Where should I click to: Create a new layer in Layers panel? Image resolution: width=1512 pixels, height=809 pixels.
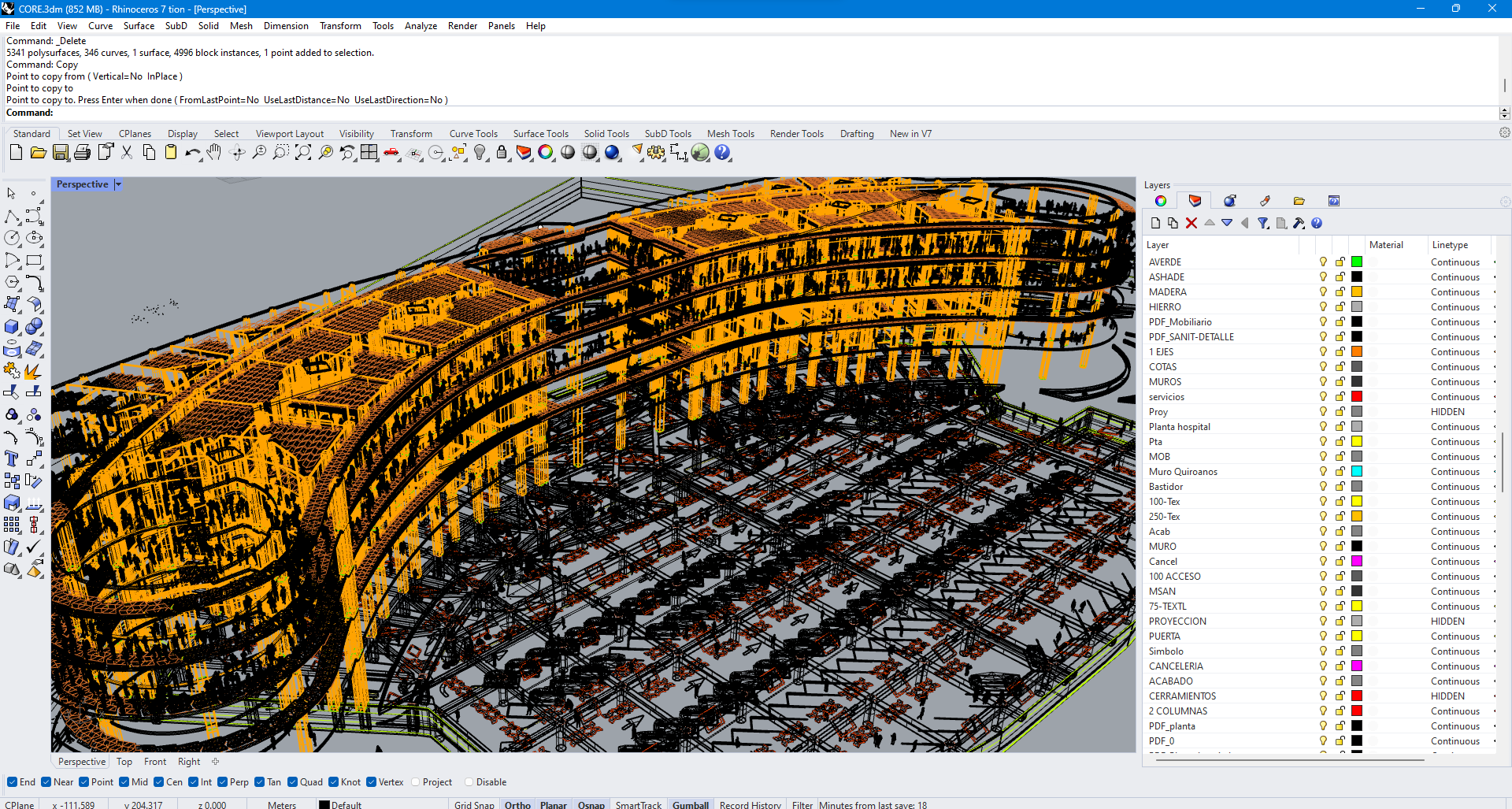(x=1155, y=224)
